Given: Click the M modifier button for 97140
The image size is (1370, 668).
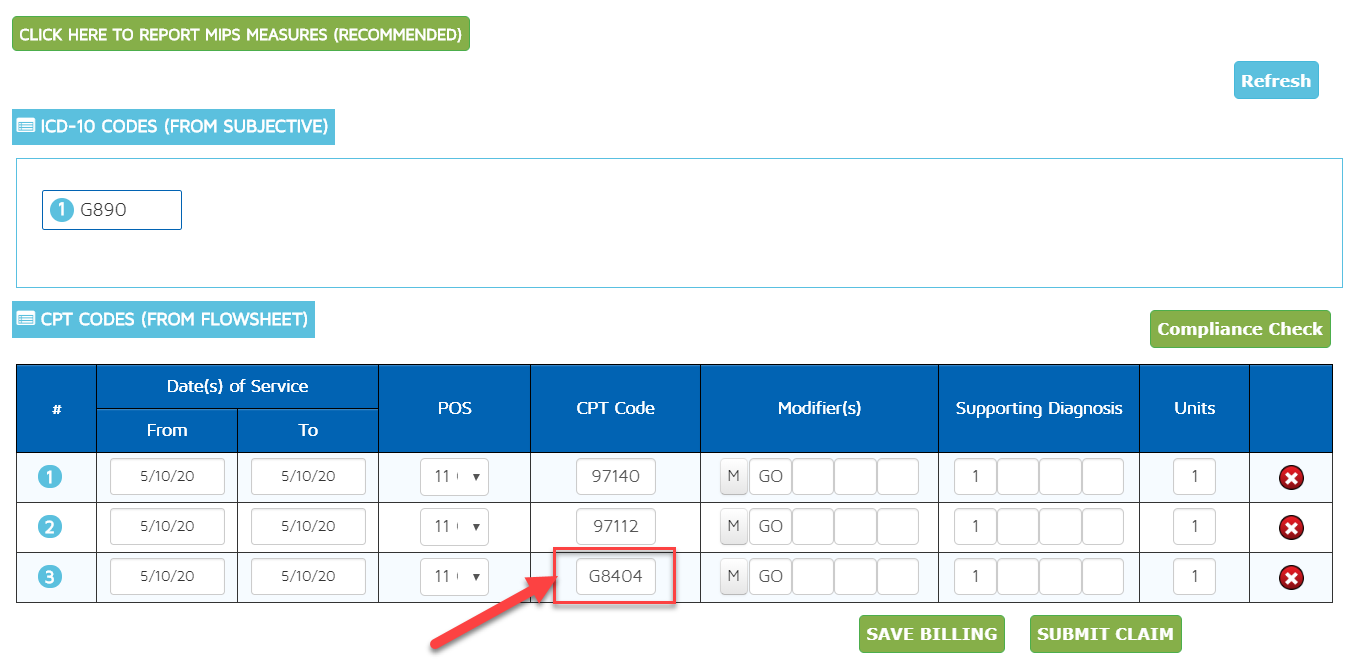Looking at the screenshot, I should 733,477.
